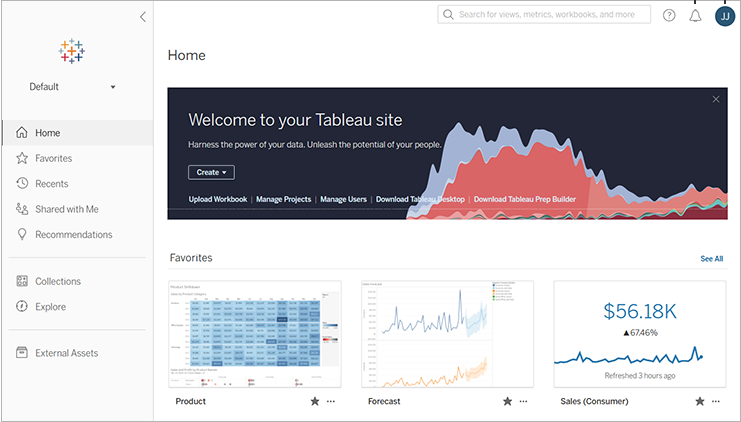The image size is (741, 422).
Task: Click the Favorites star icon in sidebar
Action: click(x=22, y=158)
